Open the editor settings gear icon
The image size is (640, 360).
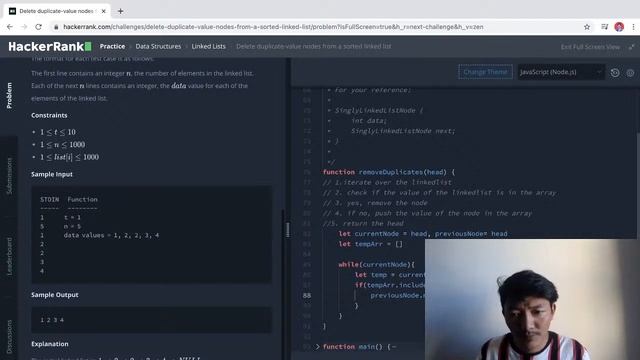click(x=631, y=73)
